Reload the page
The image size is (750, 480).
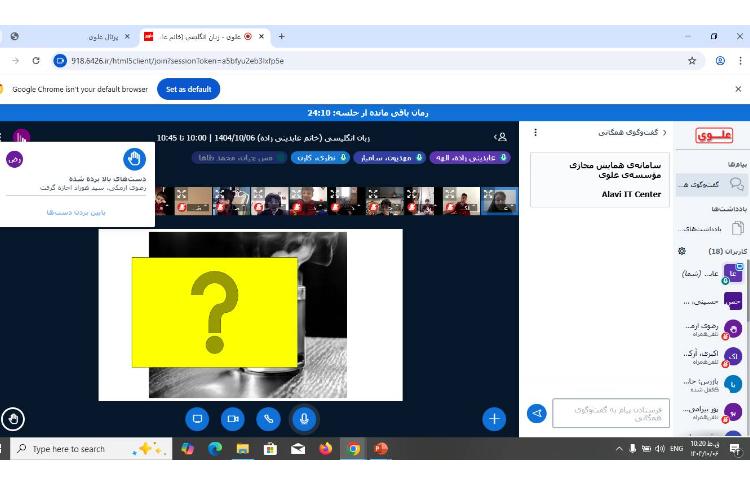[36, 61]
